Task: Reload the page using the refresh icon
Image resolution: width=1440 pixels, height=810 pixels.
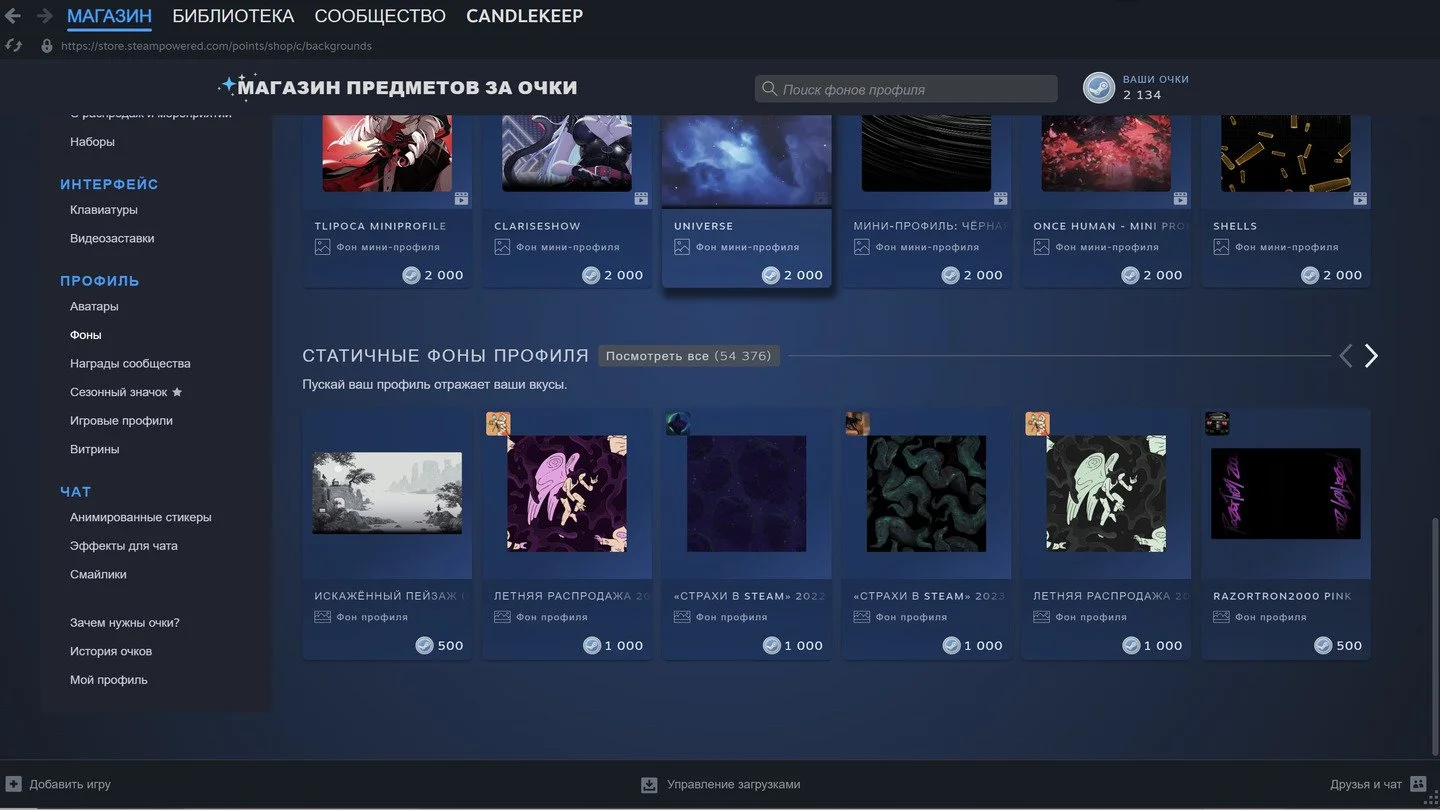Action: 13,46
